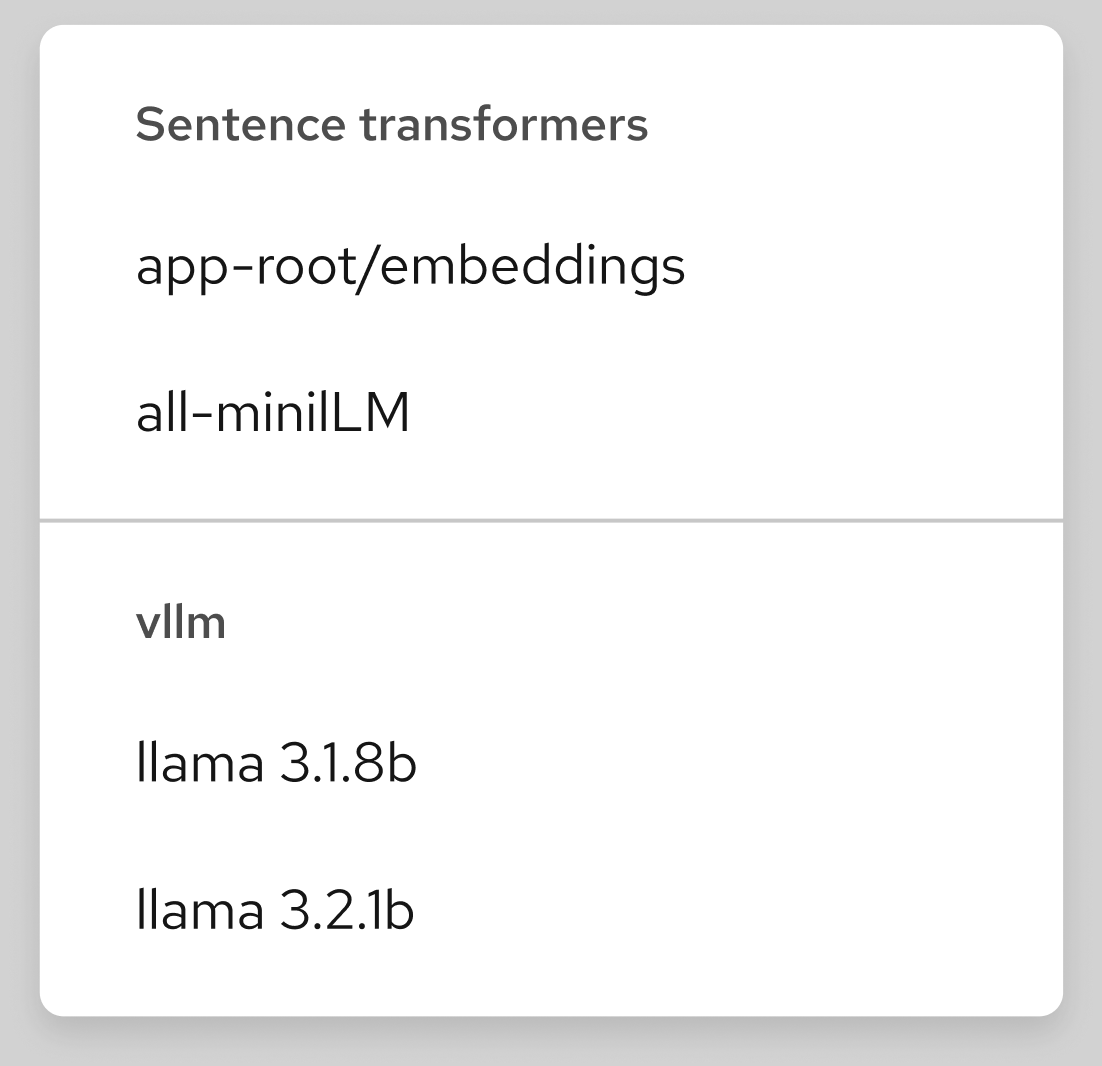This screenshot has height=1066, width=1102.
Task: Click the Sentence transformers group heading
Action: pos(392,125)
